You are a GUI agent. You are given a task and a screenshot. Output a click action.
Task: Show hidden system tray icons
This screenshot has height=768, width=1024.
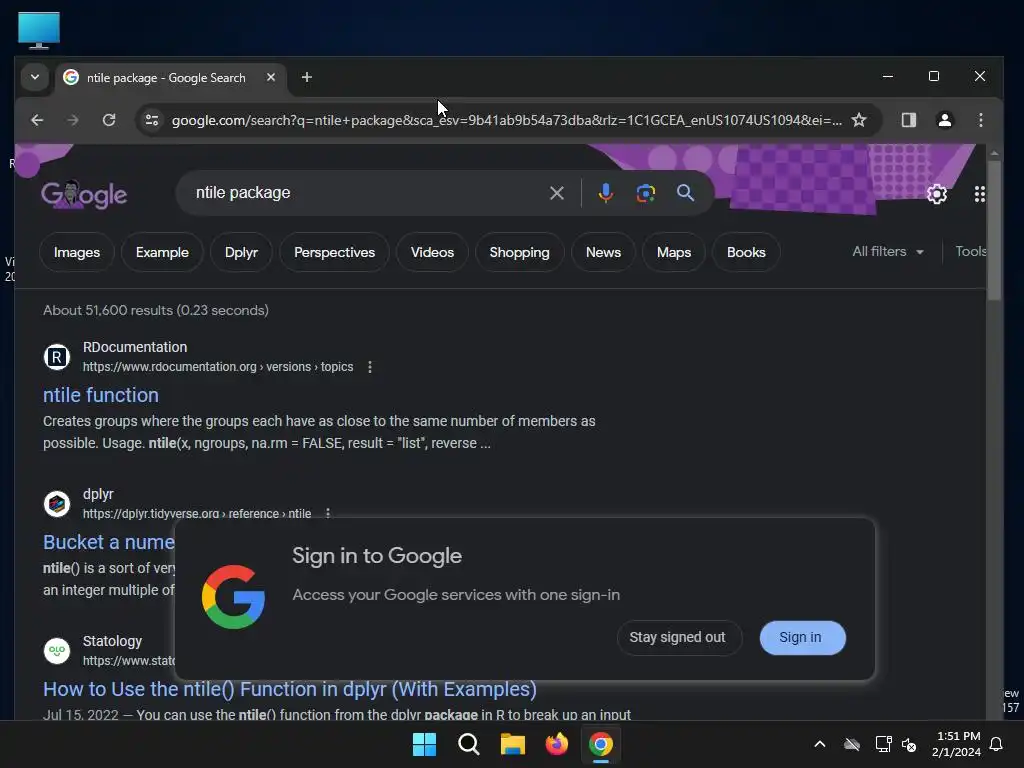[820, 744]
